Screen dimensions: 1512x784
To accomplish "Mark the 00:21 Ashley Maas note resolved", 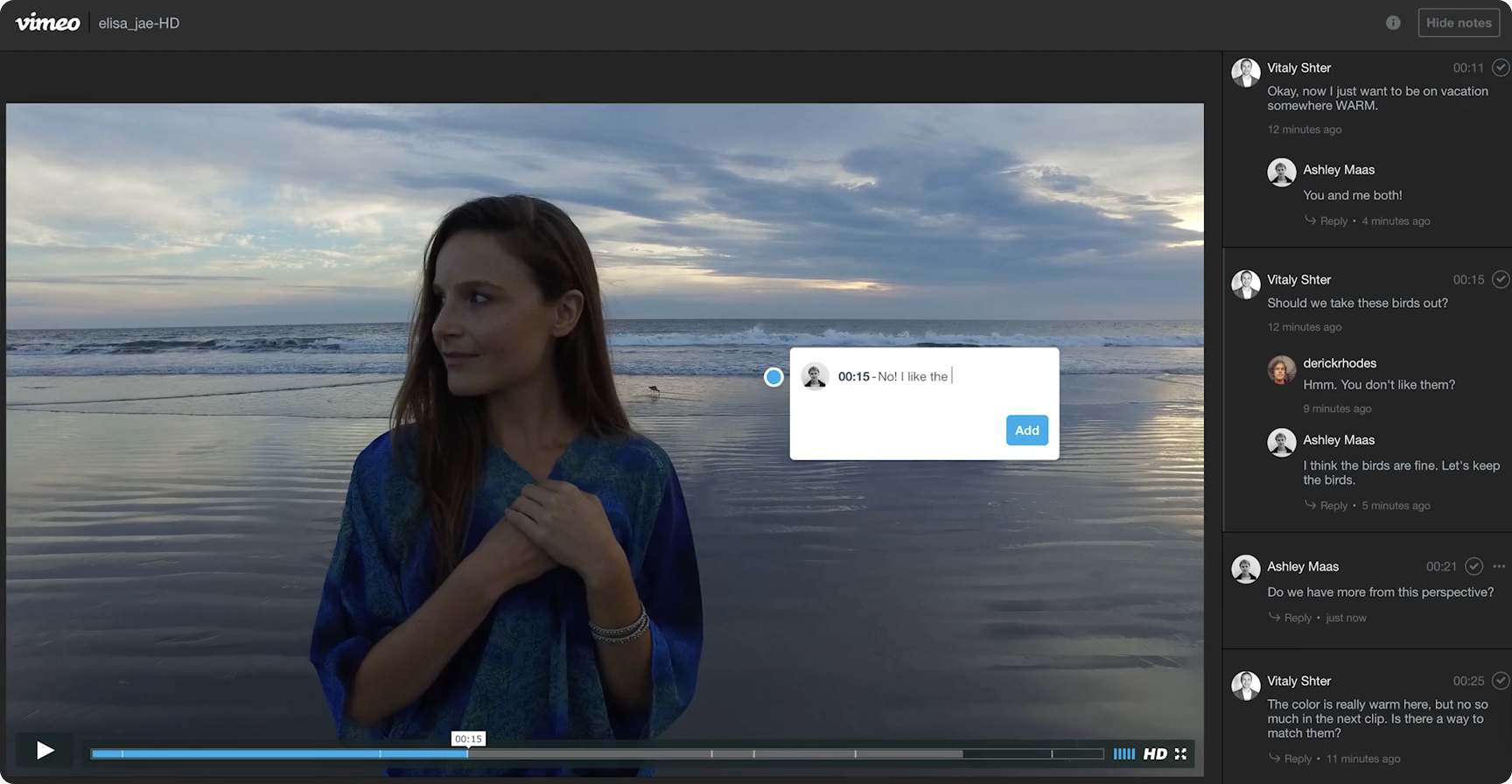I will tap(1473, 566).
